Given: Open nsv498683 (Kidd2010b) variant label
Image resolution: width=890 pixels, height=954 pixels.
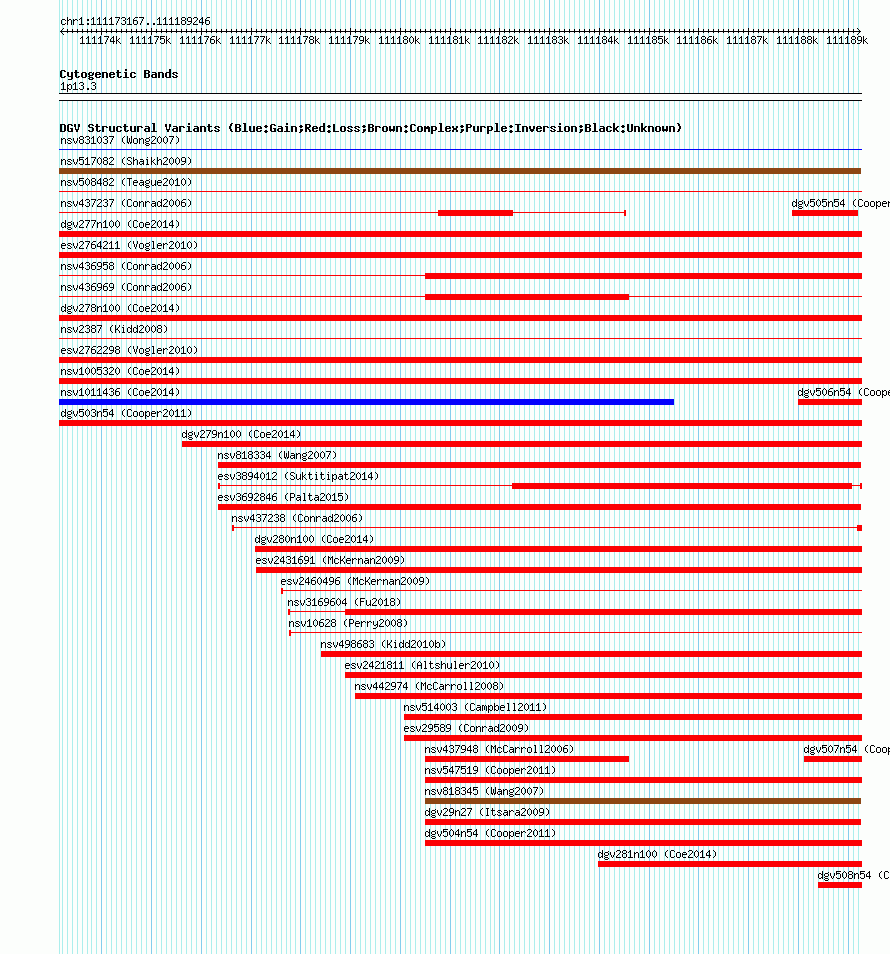Looking at the screenshot, I should pyautogui.click(x=383, y=644).
